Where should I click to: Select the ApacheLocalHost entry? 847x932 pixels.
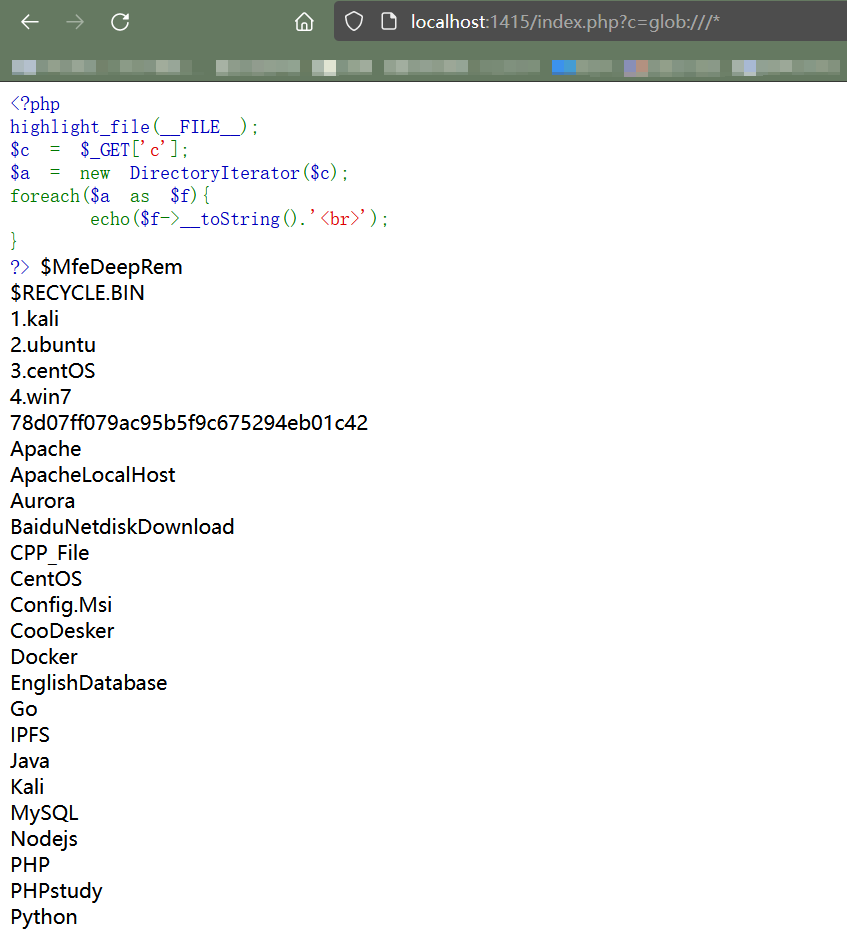tap(92, 474)
